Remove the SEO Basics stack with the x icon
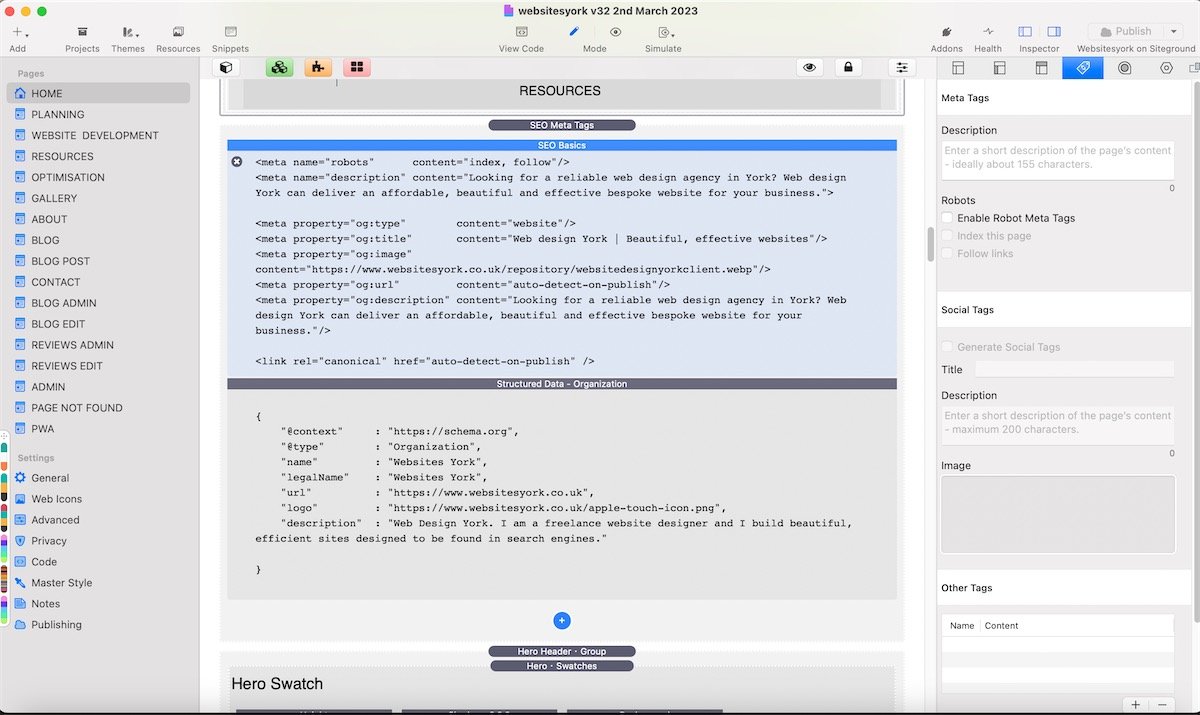Image resolution: width=1200 pixels, height=715 pixels. pyautogui.click(x=237, y=162)
